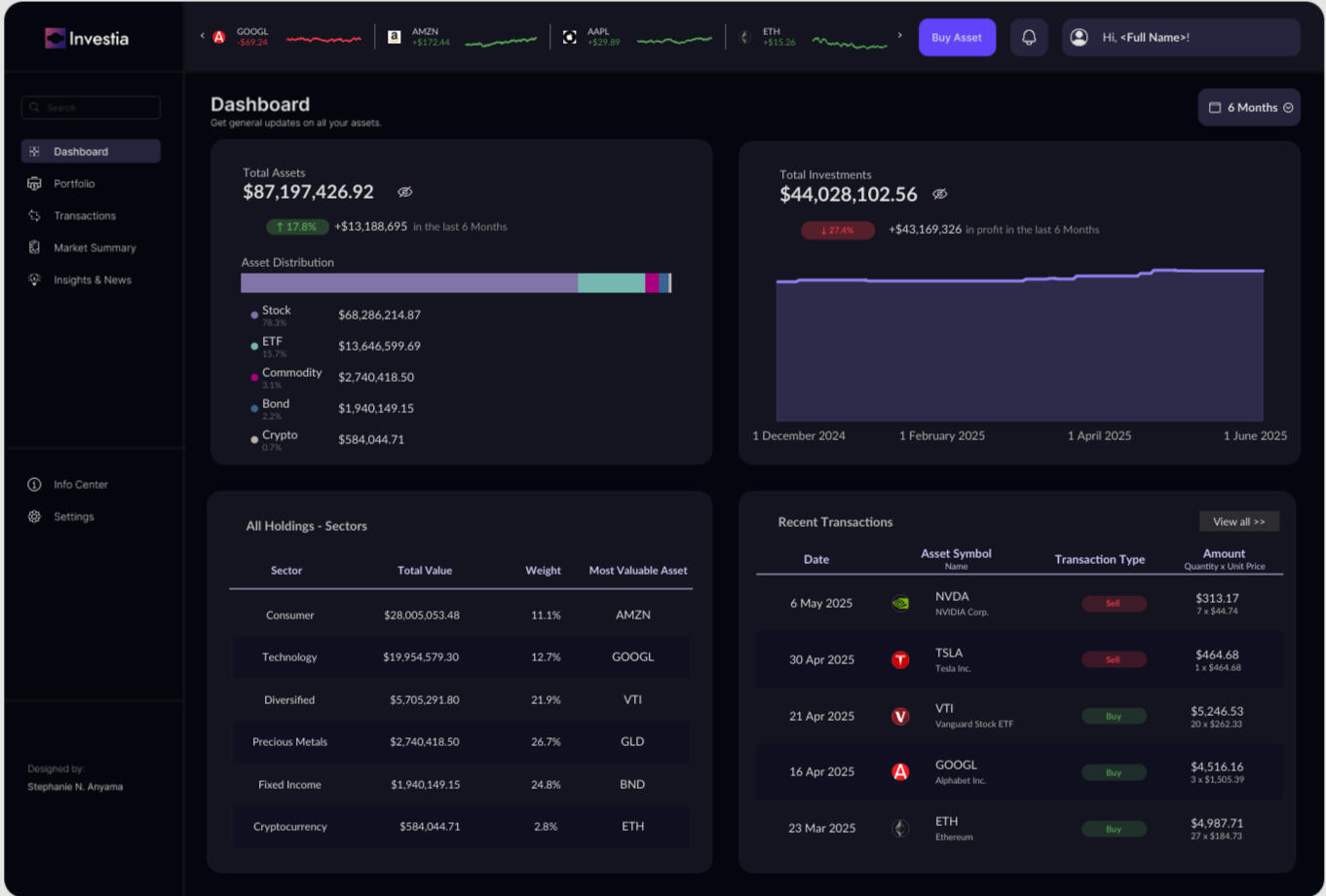Click the search magnifier icon

point(34,107)
